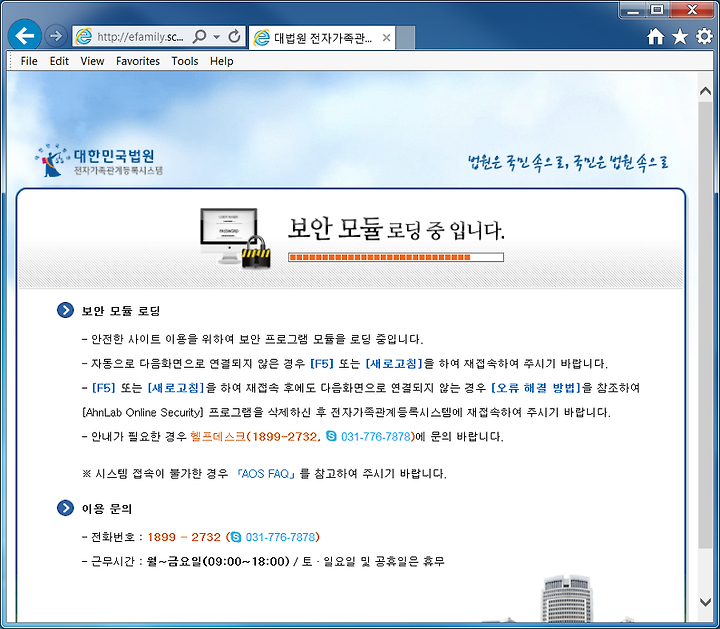Click the vertical scrollbar thumb
The width and height of the screenshot is (720, 629).
click(705, 325)
